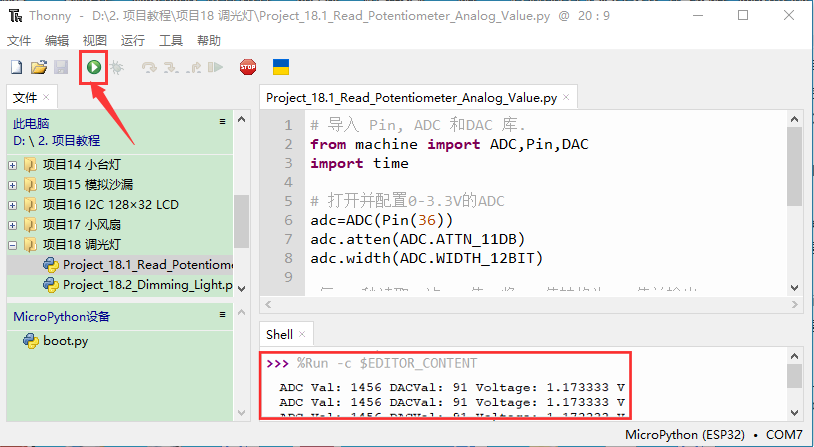Click the green Run current script button
The width and height of the screenshot is (814, 447).
[93, 67]
